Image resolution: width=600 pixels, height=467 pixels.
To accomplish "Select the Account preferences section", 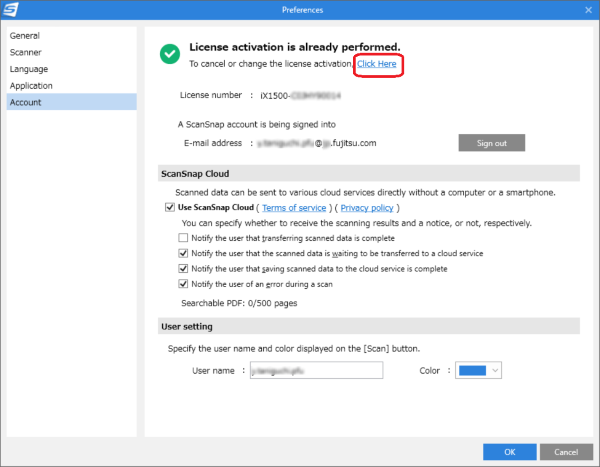I will tap(72, 102).
